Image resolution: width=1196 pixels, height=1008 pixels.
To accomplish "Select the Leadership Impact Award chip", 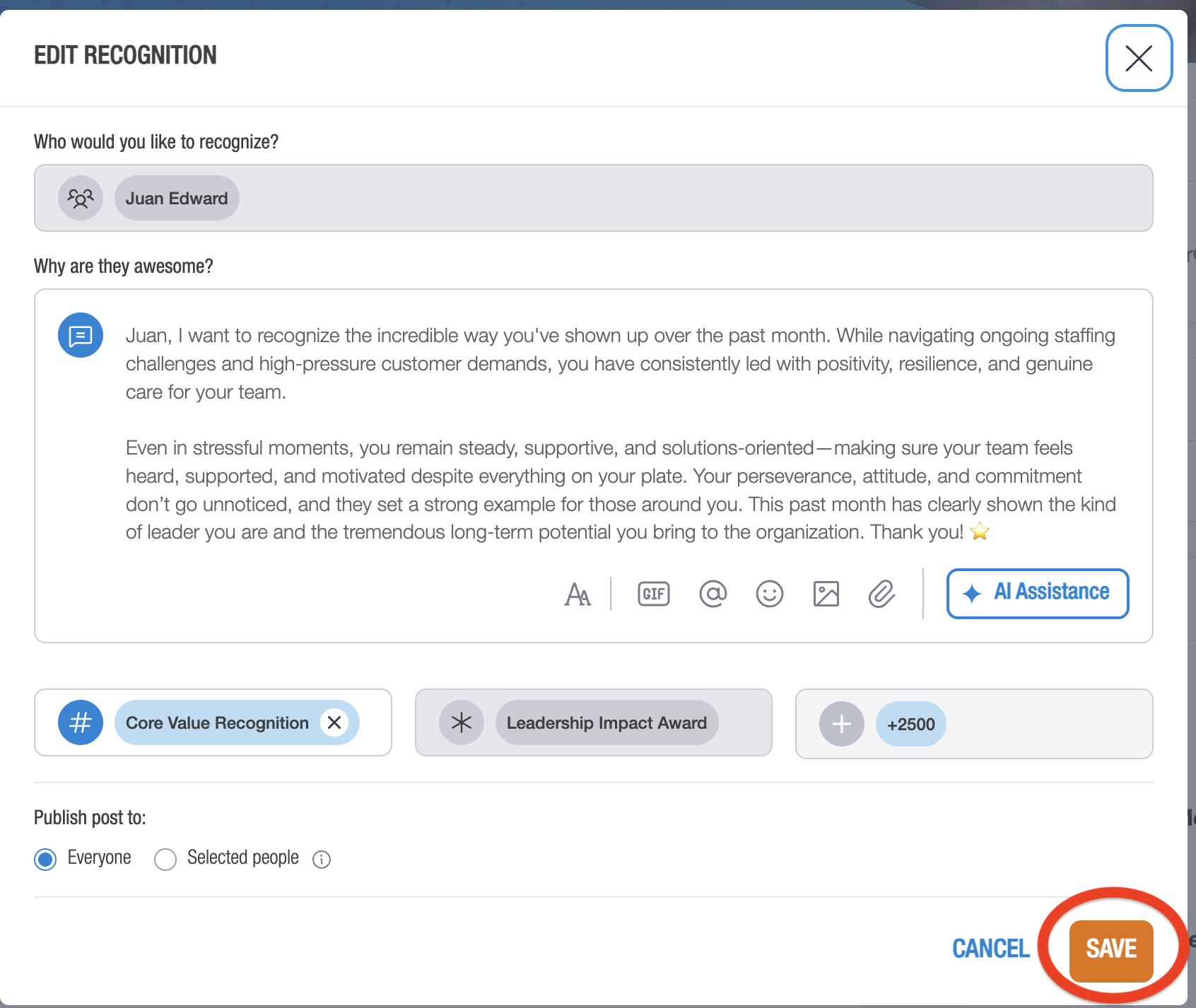I will 606,722.
